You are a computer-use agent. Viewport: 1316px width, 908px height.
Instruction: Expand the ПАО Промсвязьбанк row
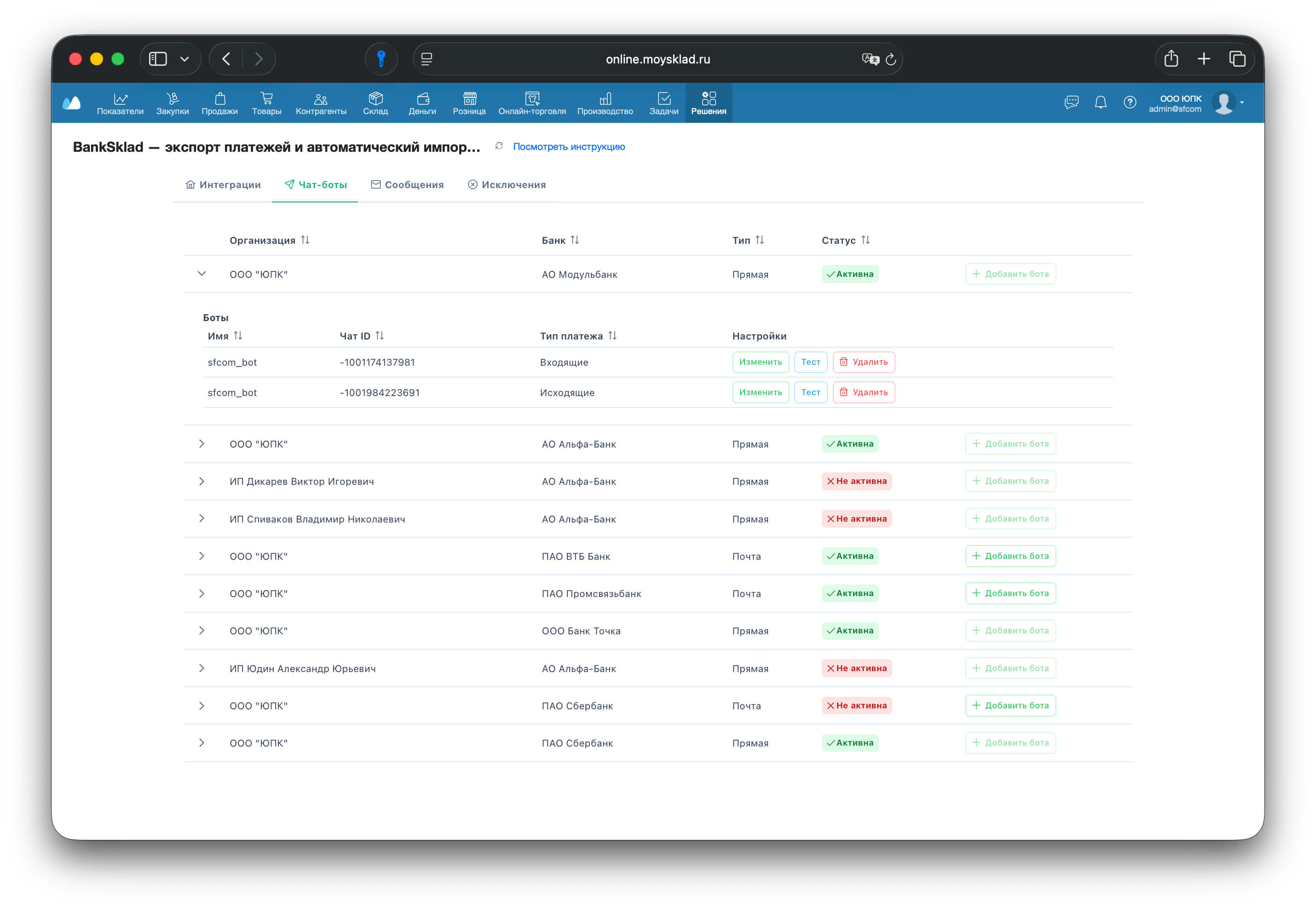202,593
